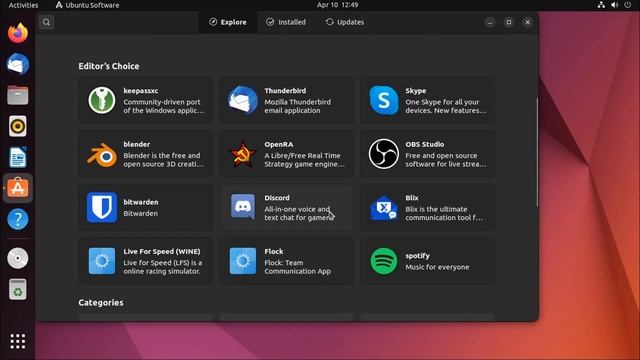The height and width of the screenshot is (360, 640).
Task: Select the Flock title text
Action: pyautogui.click(x=273, y=251)
